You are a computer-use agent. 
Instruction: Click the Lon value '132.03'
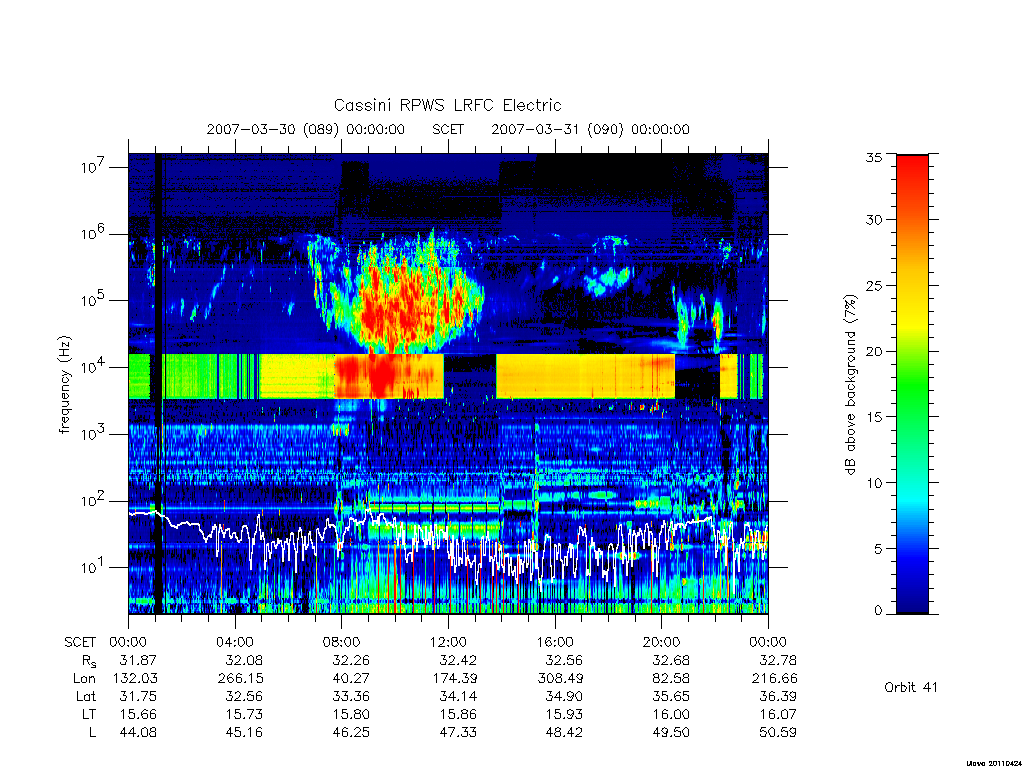[135, 679]
